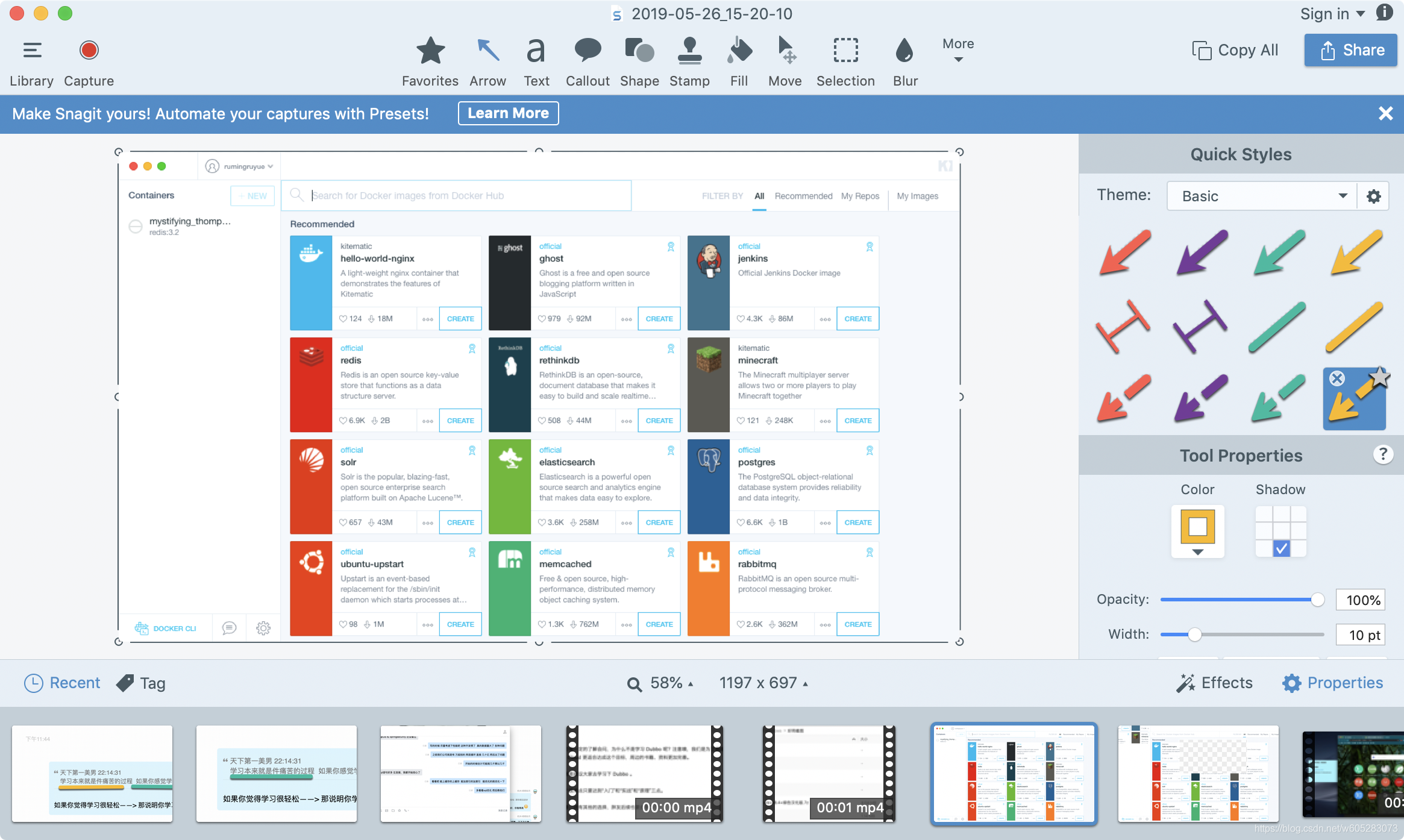Screen dimensions: 1404x840
Task: Show the Properties panel
Action: click(1332, 683)
